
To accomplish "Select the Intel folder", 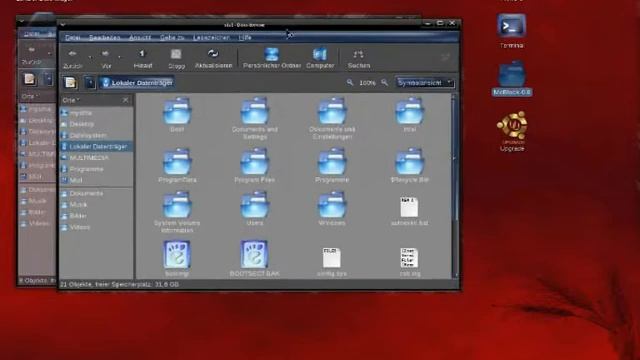I will coord(409,115).
